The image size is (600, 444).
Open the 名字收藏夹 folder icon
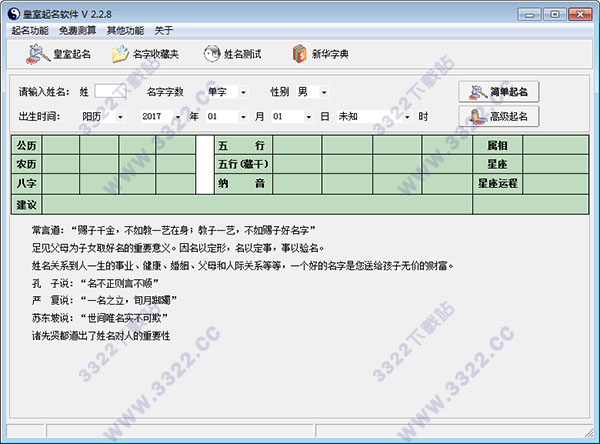click(120, 54)
